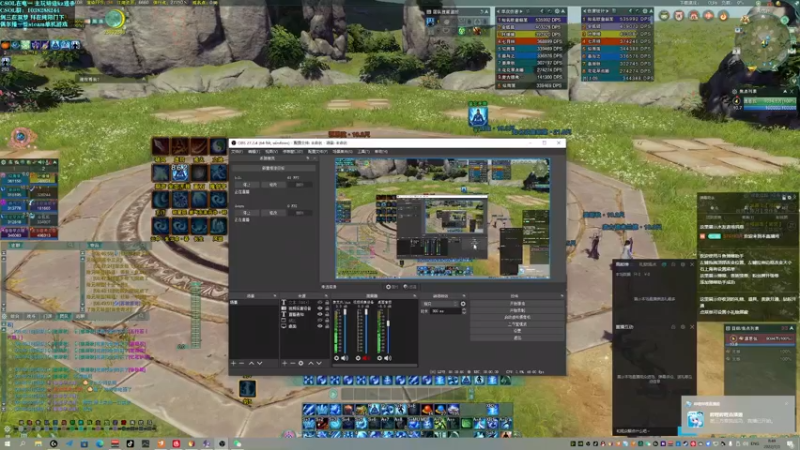Screen dimensions: 800x450
Task: Click the transition duration input field
Action: (445, 311)
